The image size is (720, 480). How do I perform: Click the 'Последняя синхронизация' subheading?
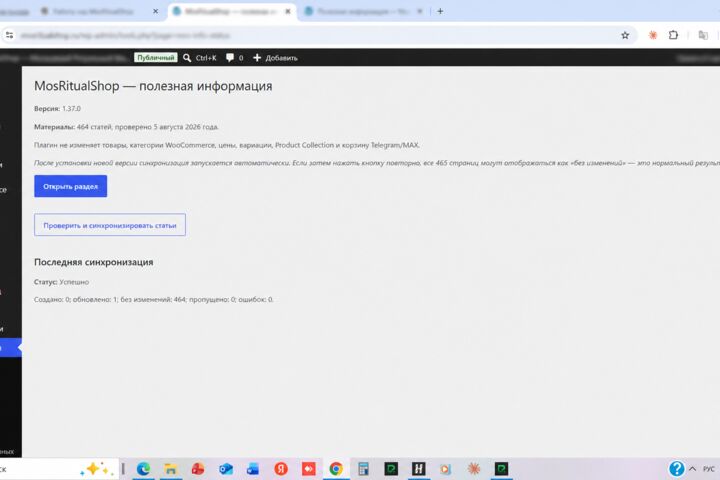click(x=94, y=262)
